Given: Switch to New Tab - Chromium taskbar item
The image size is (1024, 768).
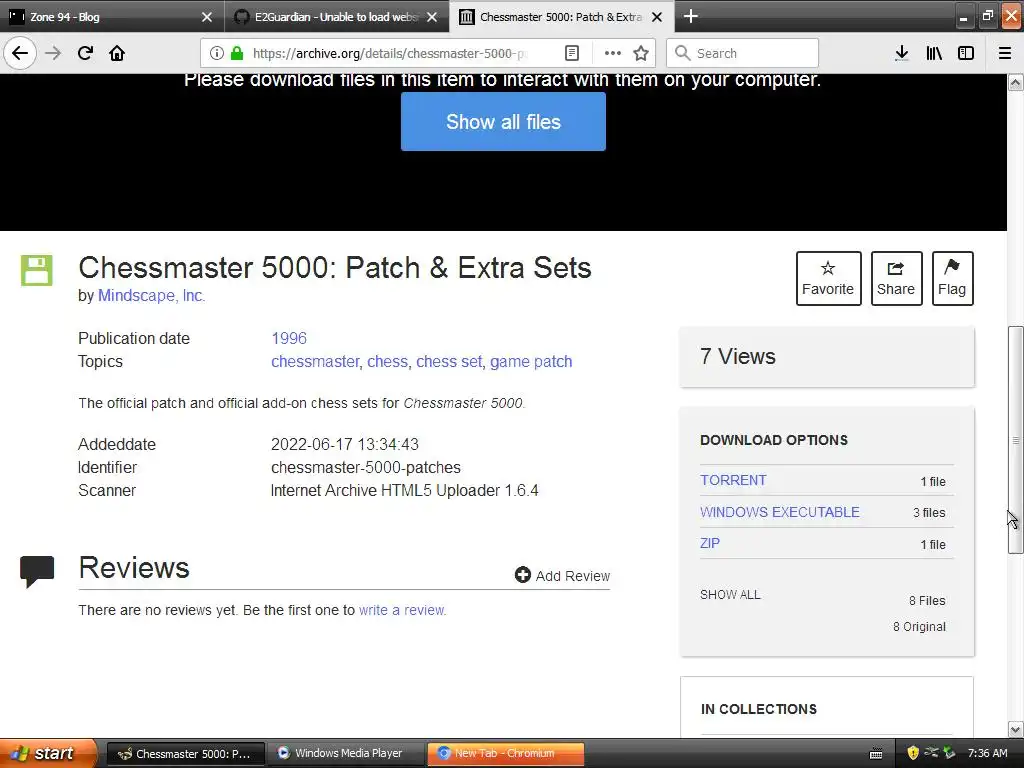Looking at the screenshot, I should coord(505,754).
